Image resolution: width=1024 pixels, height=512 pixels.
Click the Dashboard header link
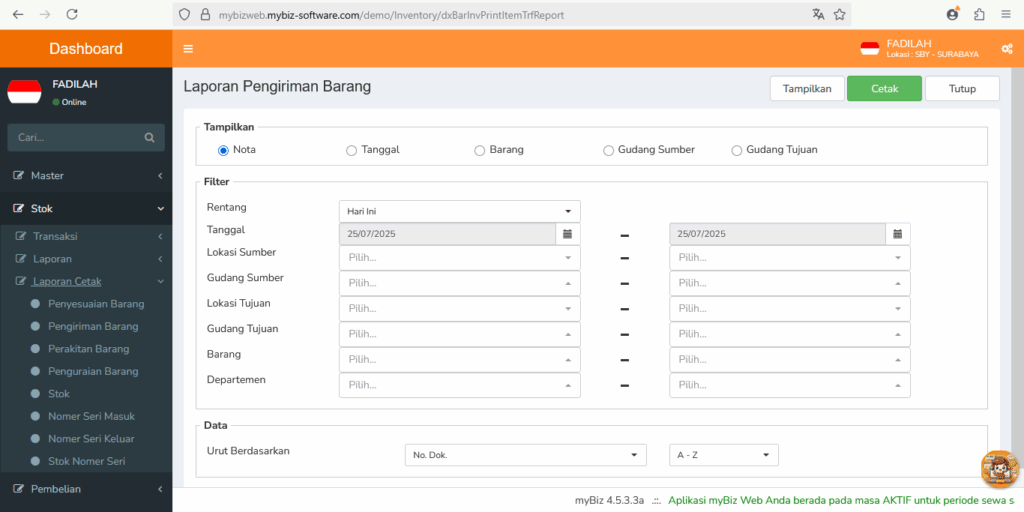tap(86, 49)
